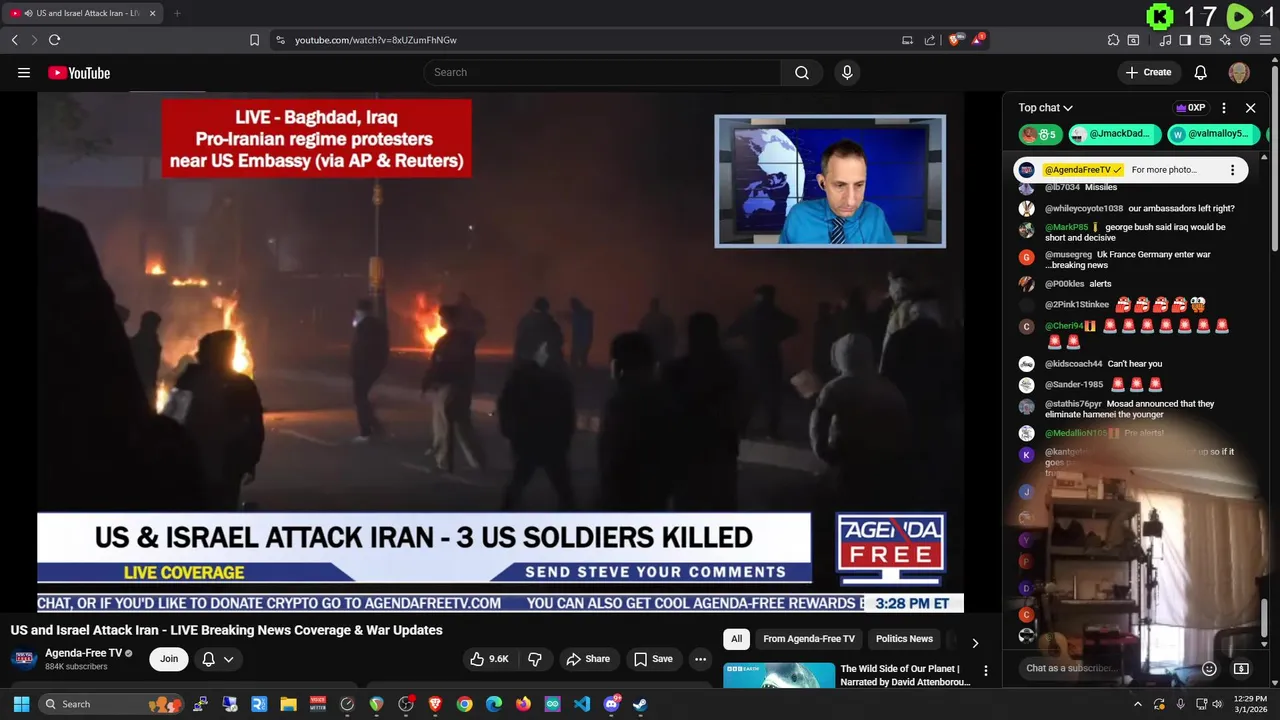Image resolution: width=1280 pixels, height=720 pixels.
Task: Focus the YouTube search field
Action: pyautogui.click(x=602, y=72)
